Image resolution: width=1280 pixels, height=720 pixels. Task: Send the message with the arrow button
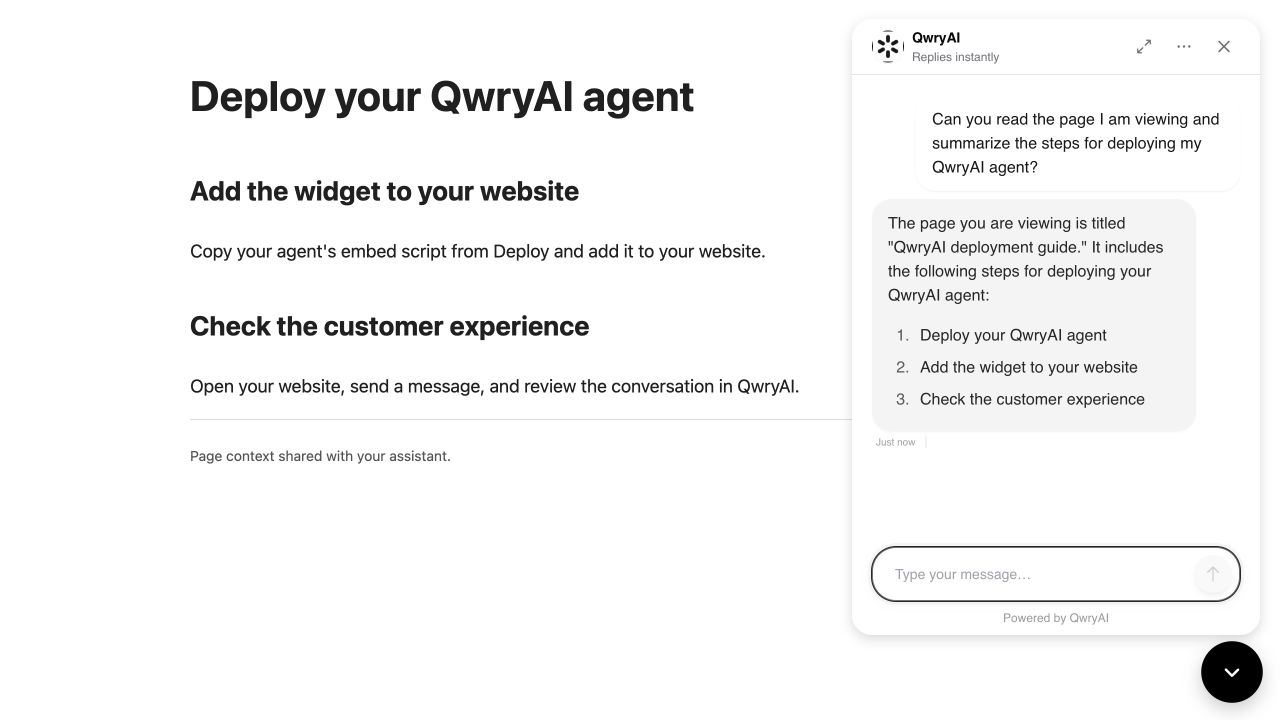tap(1212, 574)
